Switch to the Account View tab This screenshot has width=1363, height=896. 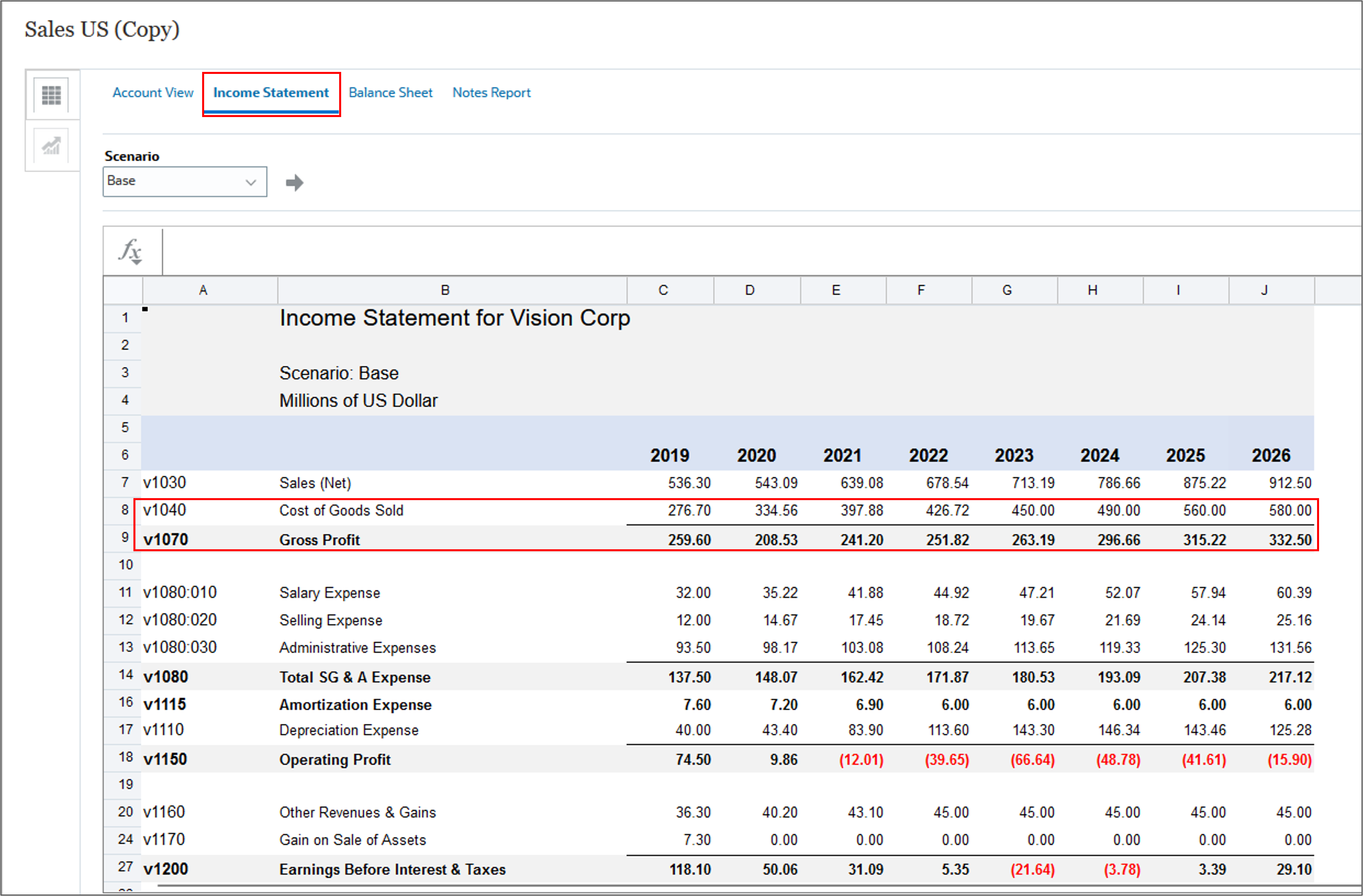point(153,93)
